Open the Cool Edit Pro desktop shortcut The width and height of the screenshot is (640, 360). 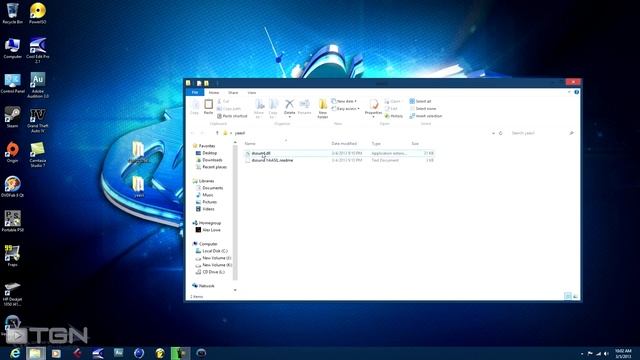coord(38,50)
